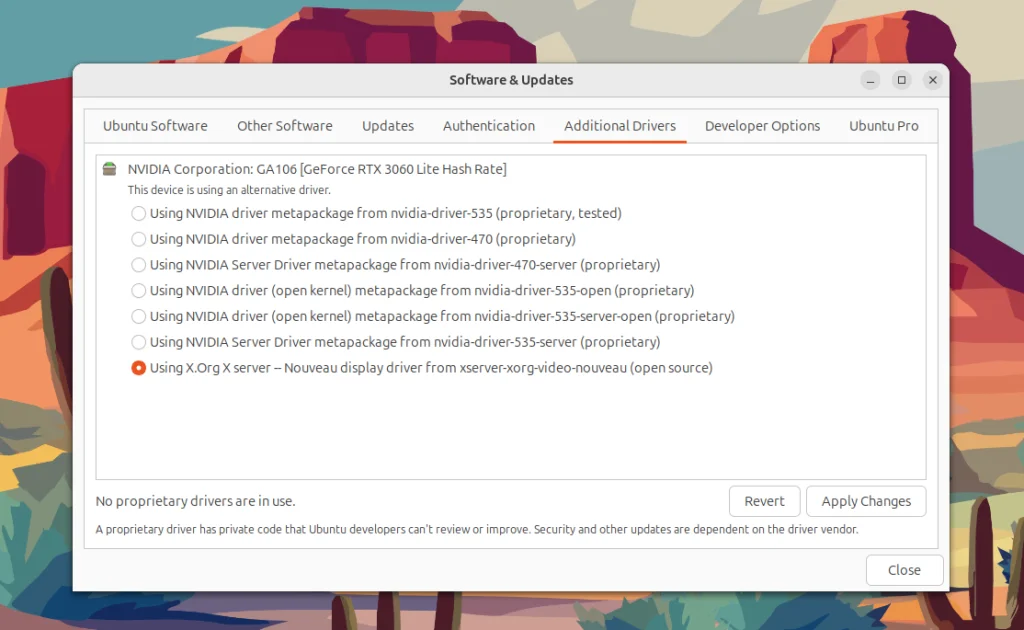Viewport: 1024px width, 630px height.
Task: Open the Ubuntu Pro tab
Action: [x=884, y=126]
